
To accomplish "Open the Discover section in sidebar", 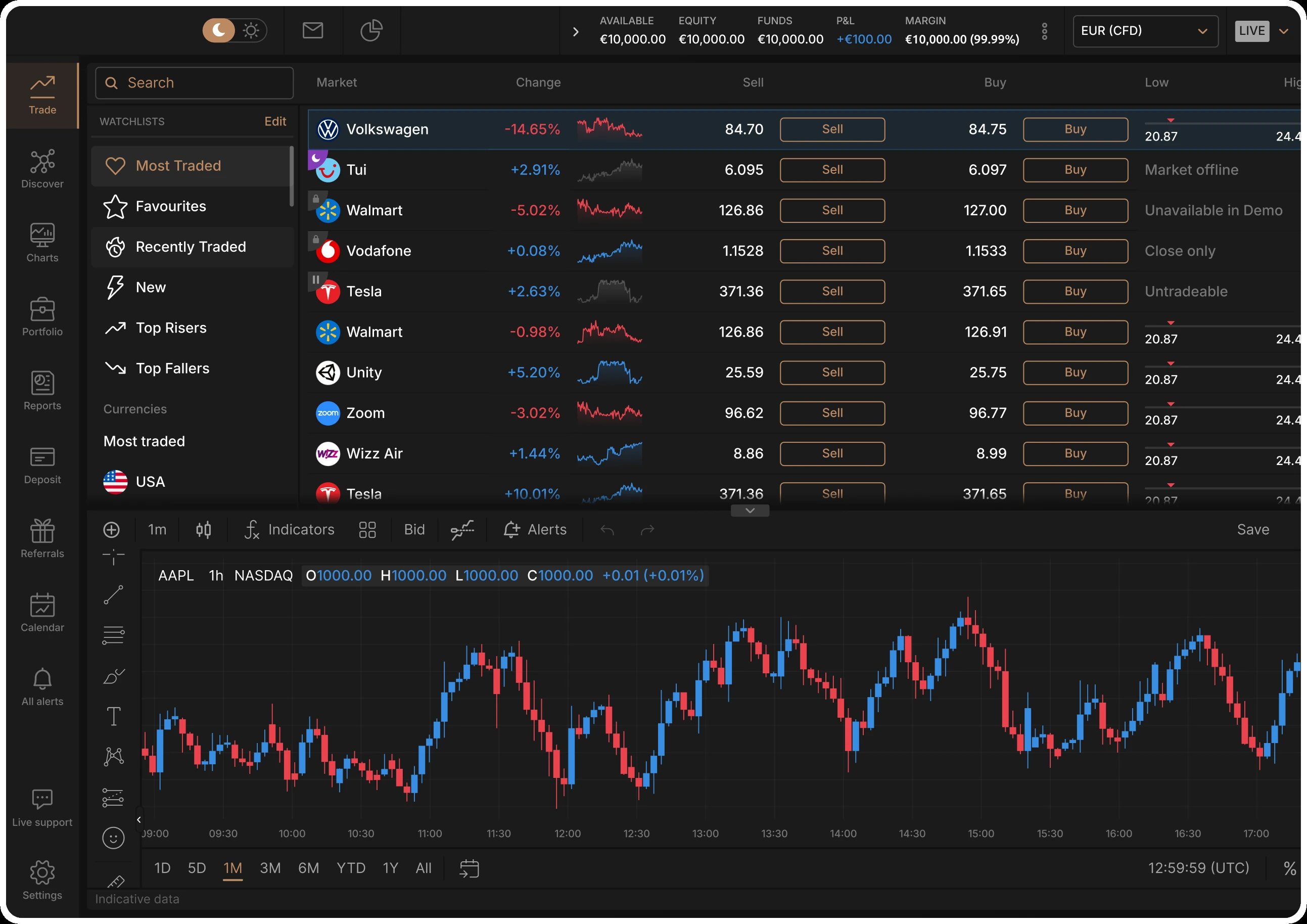I will (42, 168).
